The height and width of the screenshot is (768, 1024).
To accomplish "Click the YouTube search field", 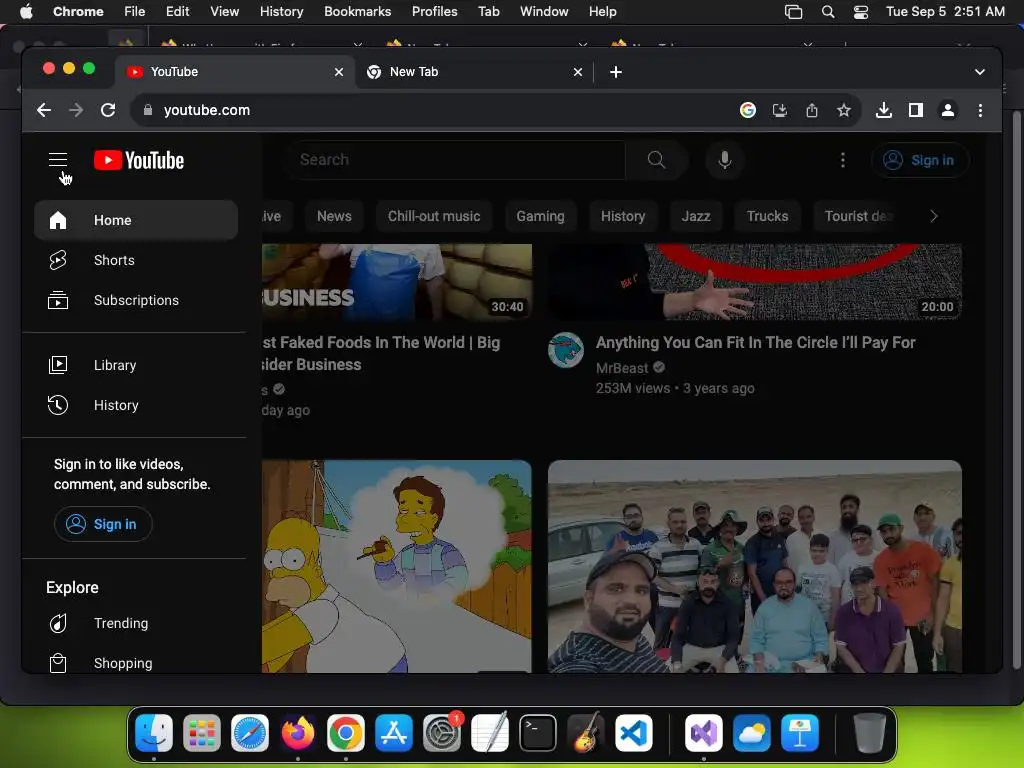I will pyautogui.click(x=456, y=159).
